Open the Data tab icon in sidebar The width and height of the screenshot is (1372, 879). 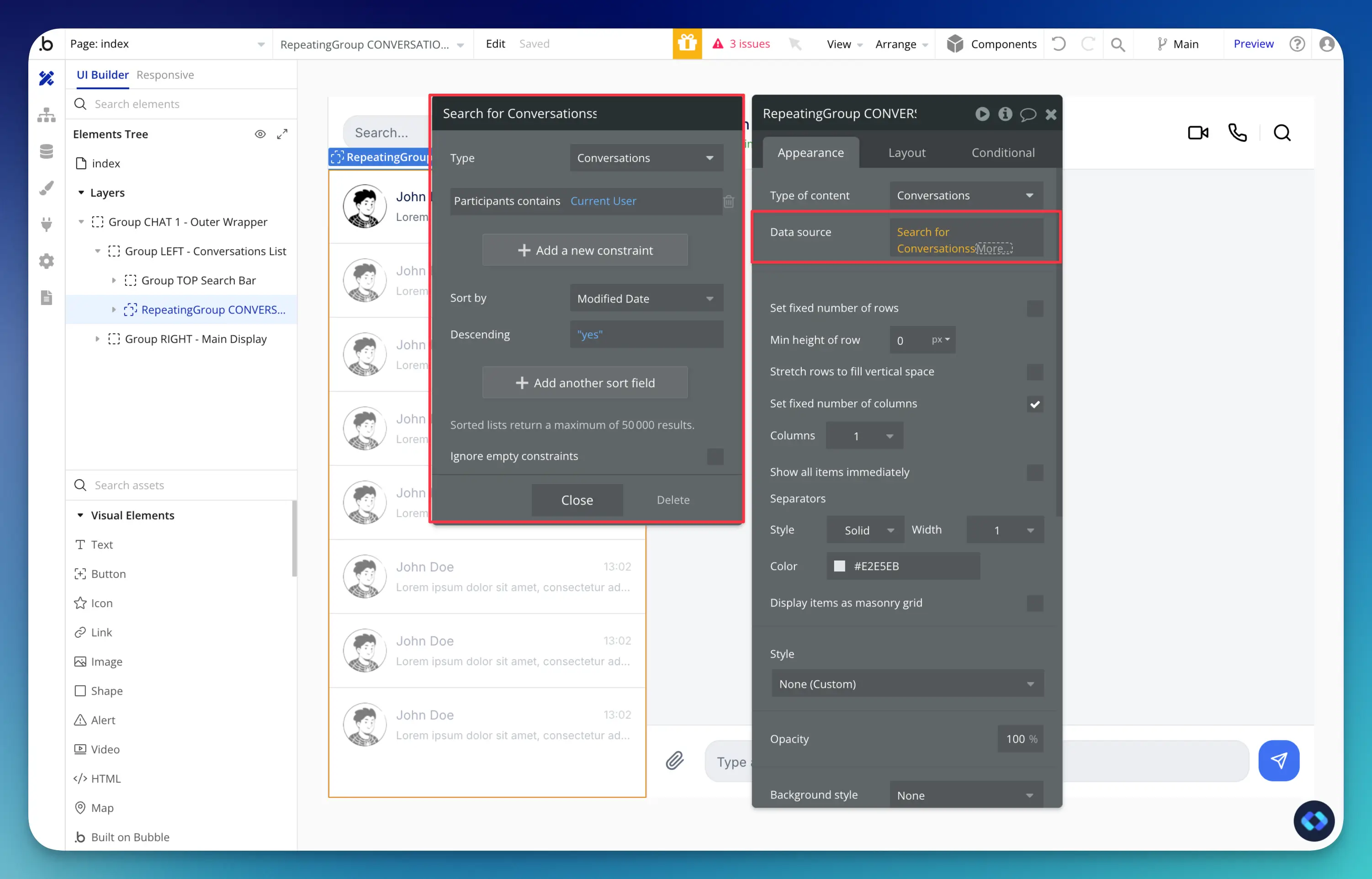point(46,151)
